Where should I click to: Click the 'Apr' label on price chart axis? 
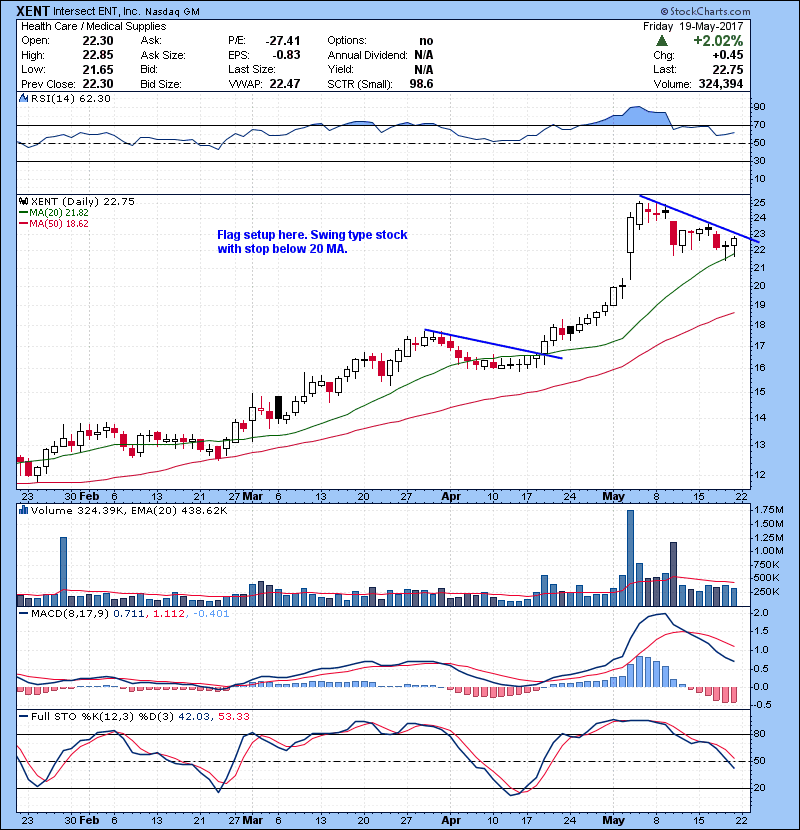451,497
